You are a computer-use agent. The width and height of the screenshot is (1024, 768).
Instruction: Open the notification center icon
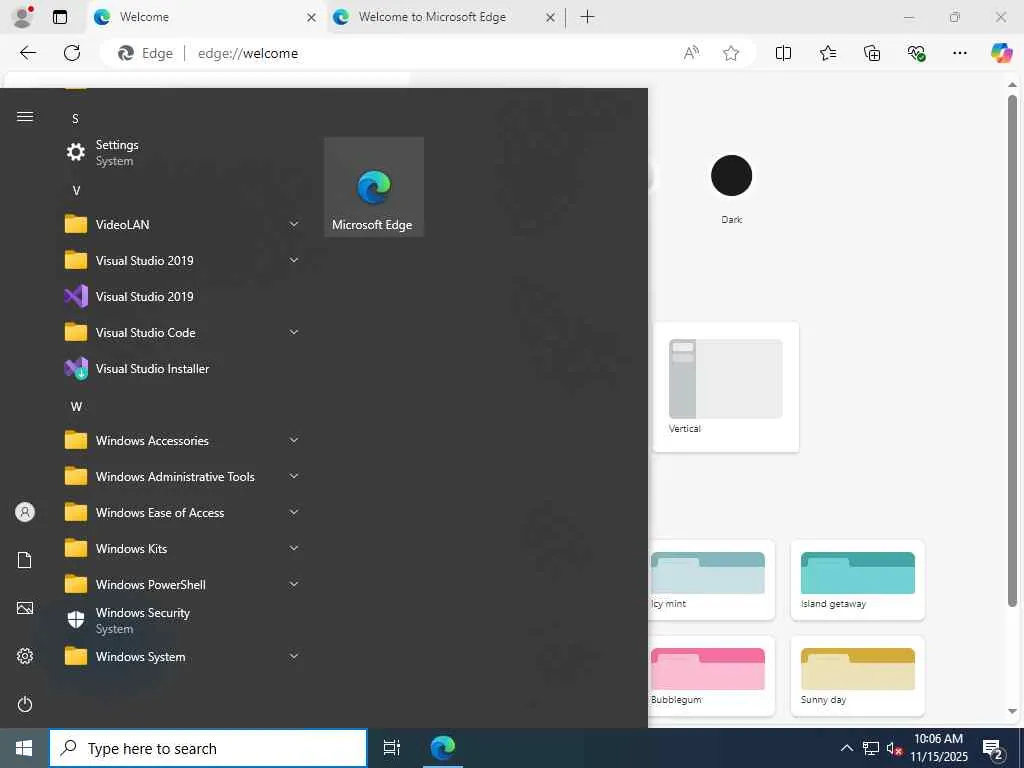coord(993,749)
